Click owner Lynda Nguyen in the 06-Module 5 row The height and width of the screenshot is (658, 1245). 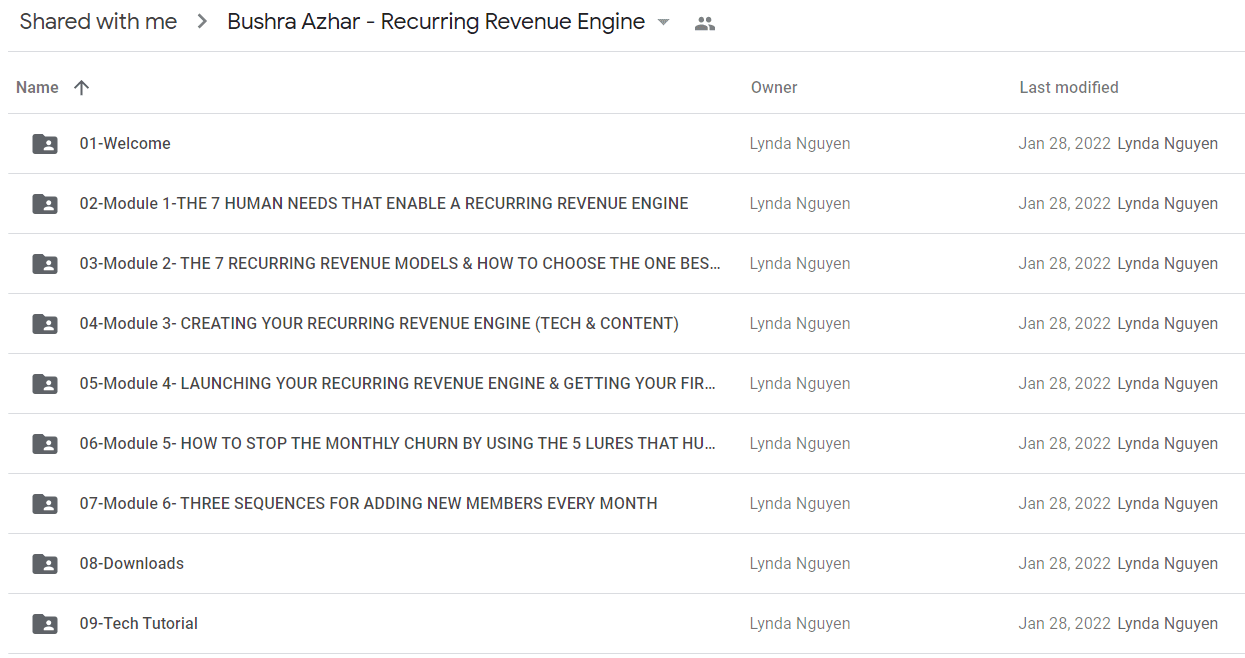pos(800,444)
